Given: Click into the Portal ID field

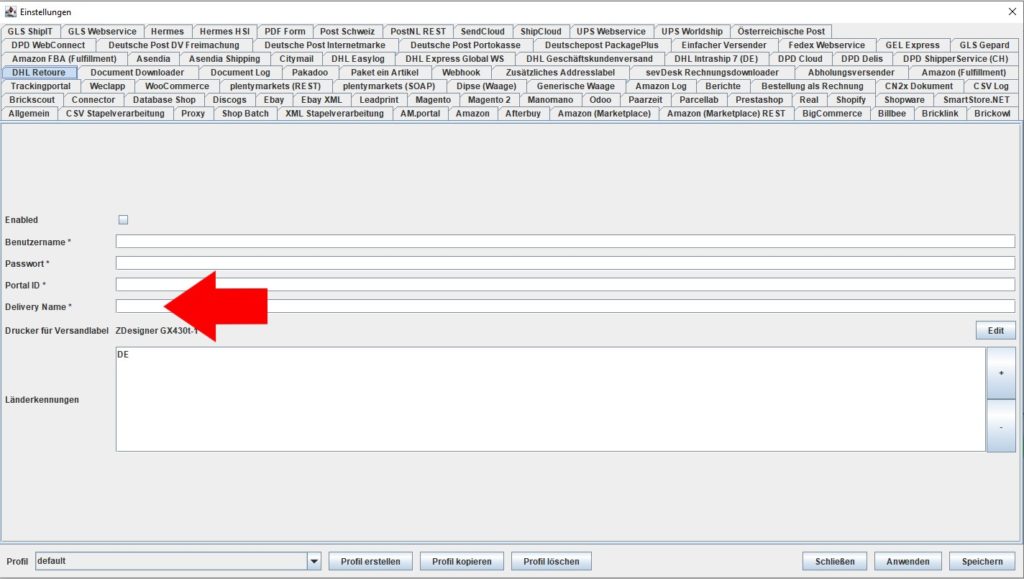Looking at the screenshot, I should pyautogui.click(x=565, y=285).
